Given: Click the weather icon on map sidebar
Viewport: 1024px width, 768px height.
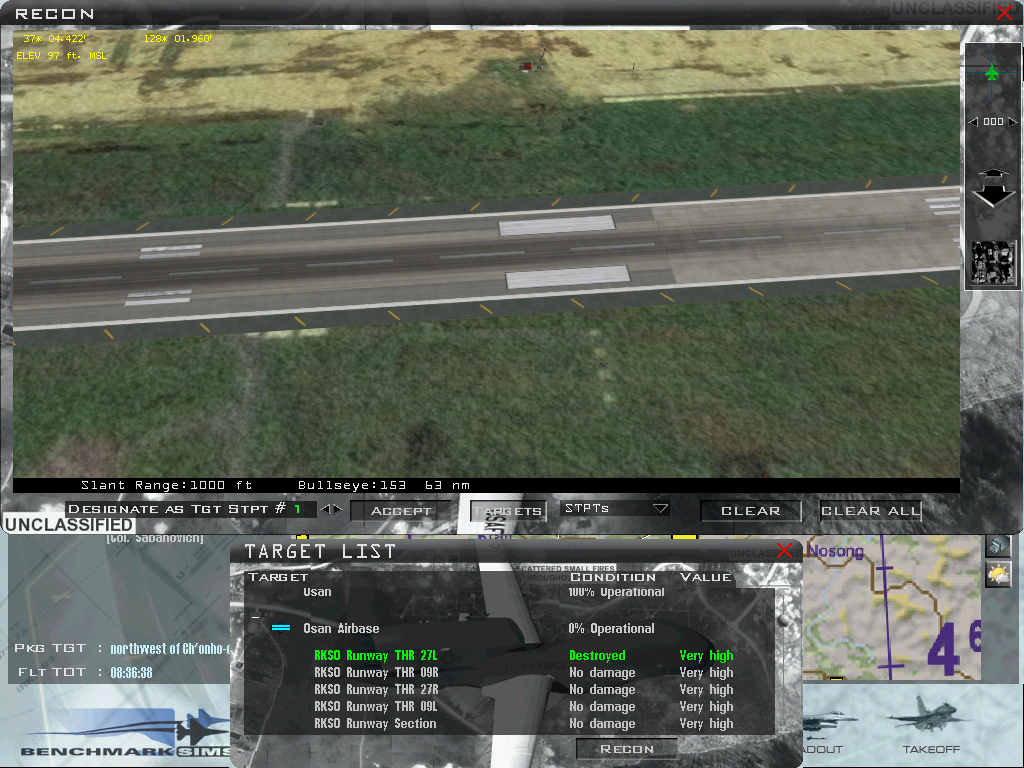Looking at the screenshot, I should [x=998, y=575].
